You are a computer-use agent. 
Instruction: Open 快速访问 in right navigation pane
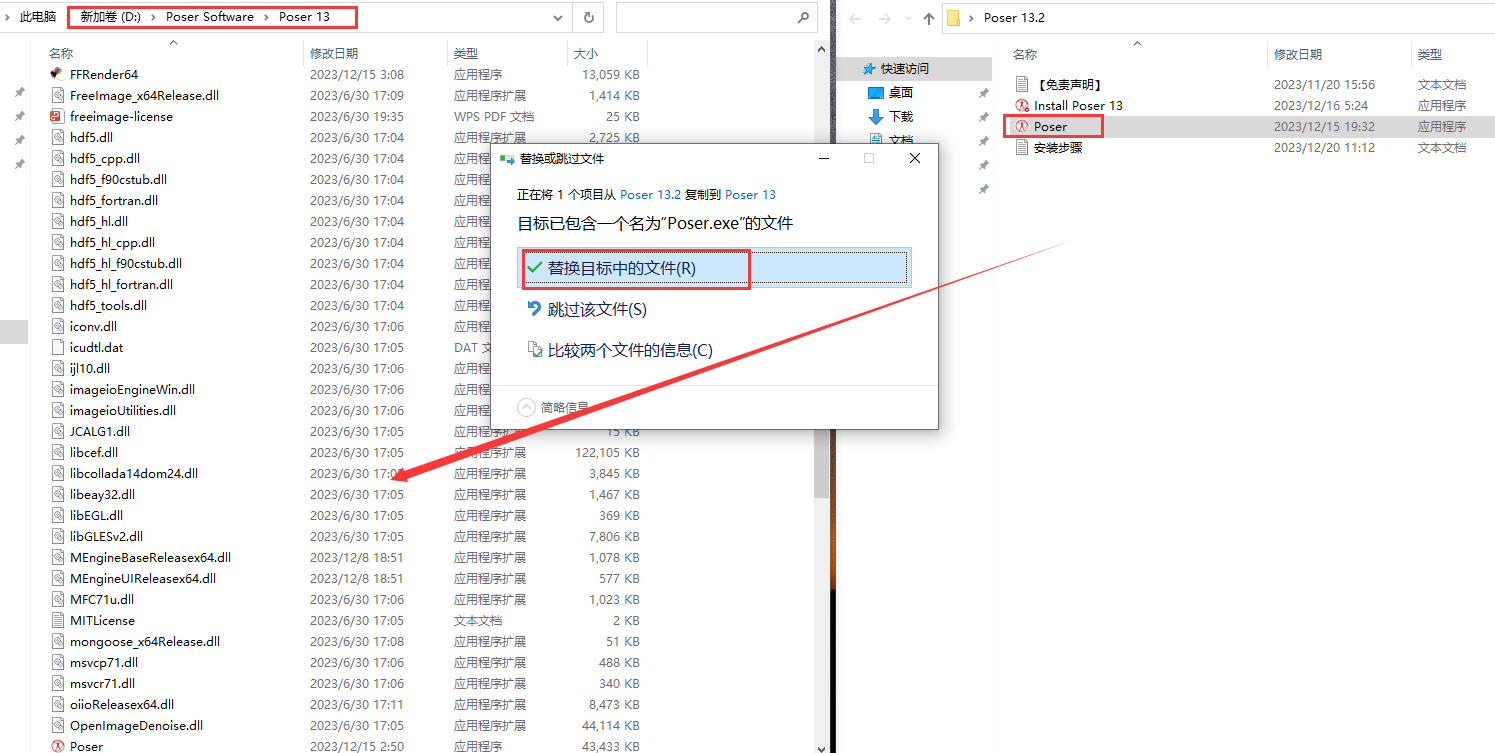[904, 68]
